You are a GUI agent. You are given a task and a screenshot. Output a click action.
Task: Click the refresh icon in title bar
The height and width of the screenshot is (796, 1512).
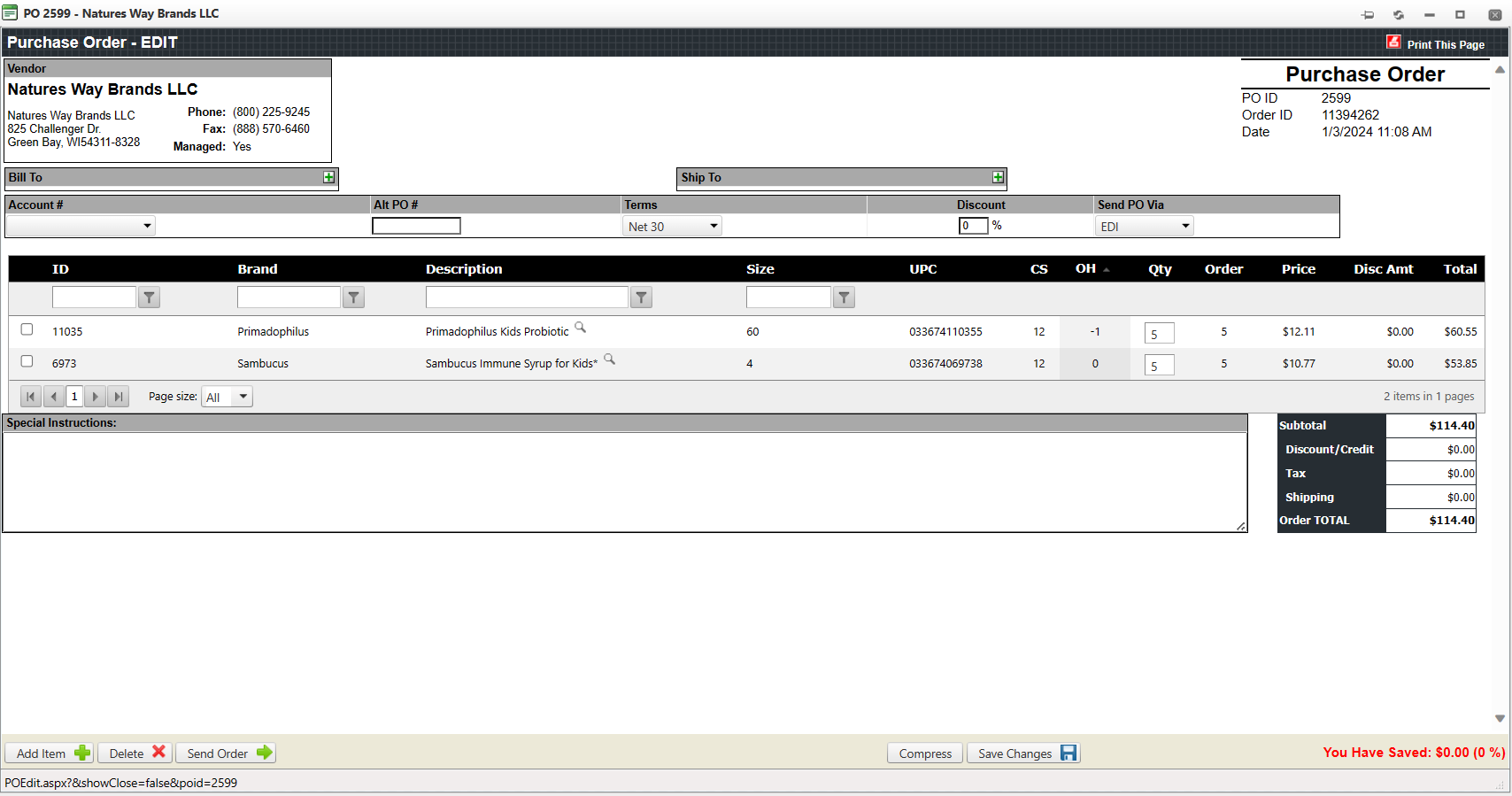pyautogui.click(x=1399, y=14)
